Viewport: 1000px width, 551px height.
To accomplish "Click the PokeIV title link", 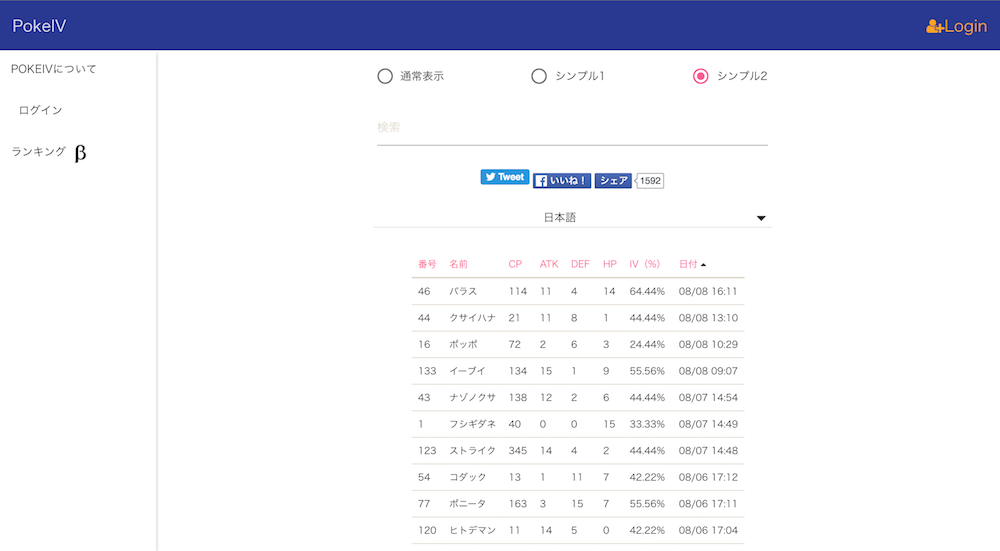I will coord(39,26).
